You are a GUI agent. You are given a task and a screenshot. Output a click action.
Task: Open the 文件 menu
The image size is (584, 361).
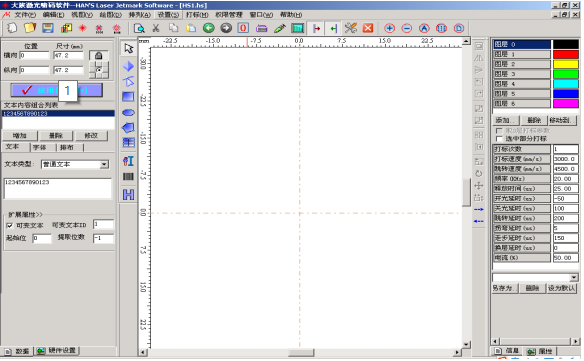(x=25, y=15)
